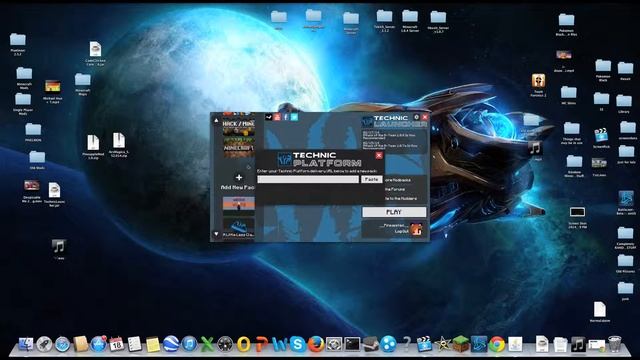Open Skype from the dock
Image resolution: width=640 pixels, height=360 pixels.
pos(298,344)
